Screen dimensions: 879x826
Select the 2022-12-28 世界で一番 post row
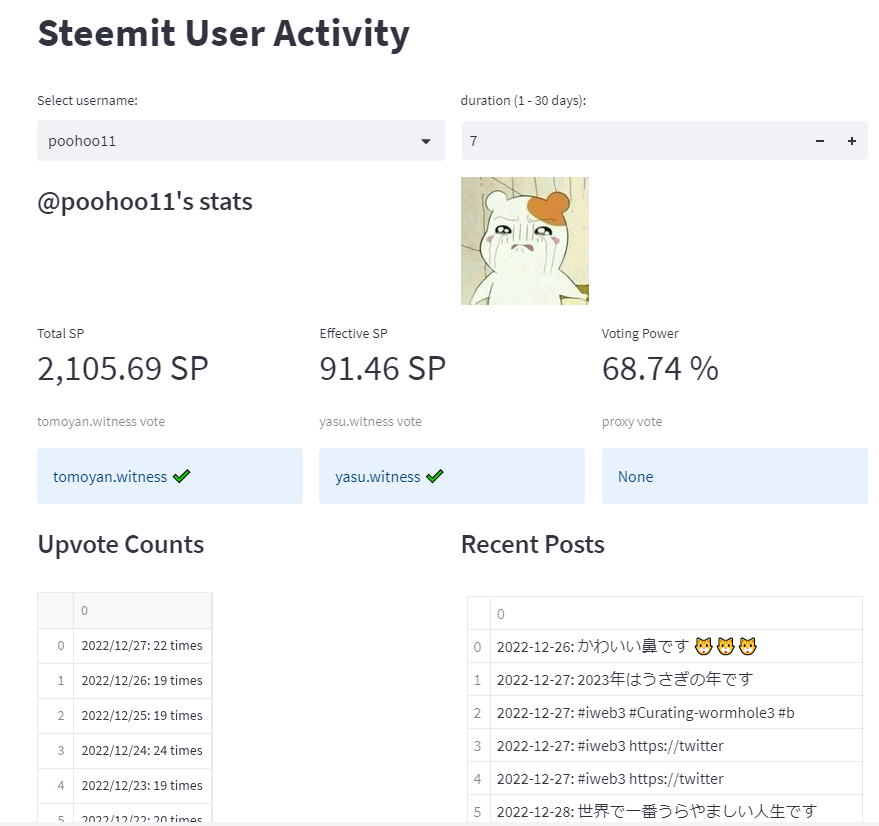(x=657, y=811)
